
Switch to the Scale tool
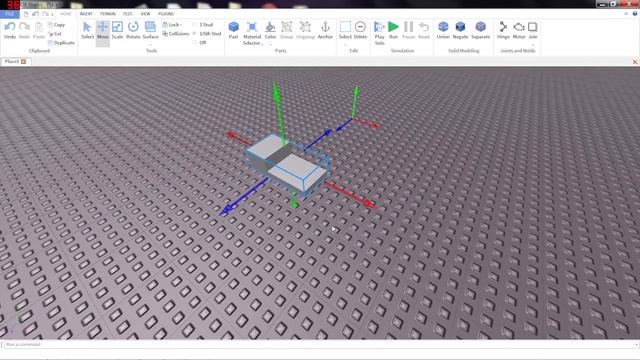(118, 31)
